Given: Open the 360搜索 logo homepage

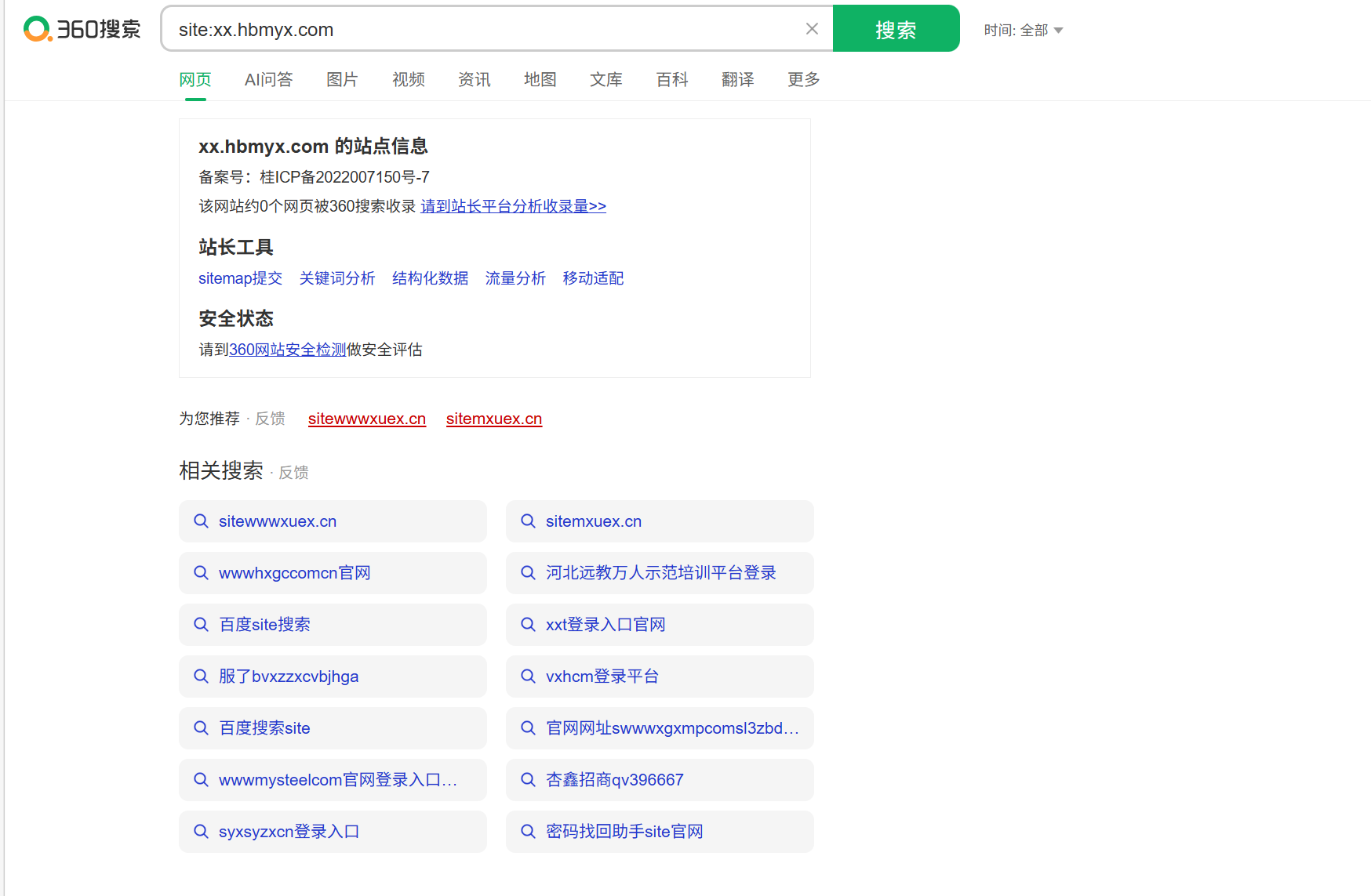Looking at the screenshot, I should [82, 29].
